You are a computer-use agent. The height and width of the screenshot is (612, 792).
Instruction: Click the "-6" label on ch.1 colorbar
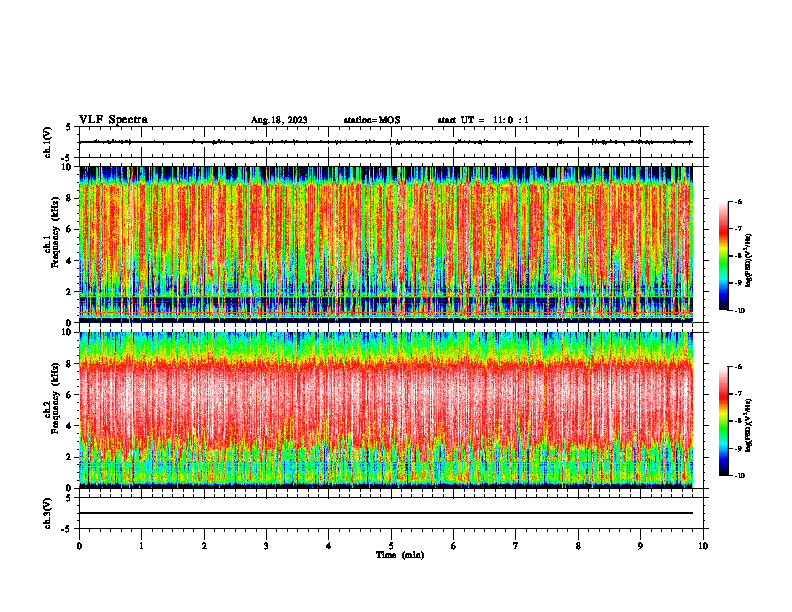[x=738, y=201]
